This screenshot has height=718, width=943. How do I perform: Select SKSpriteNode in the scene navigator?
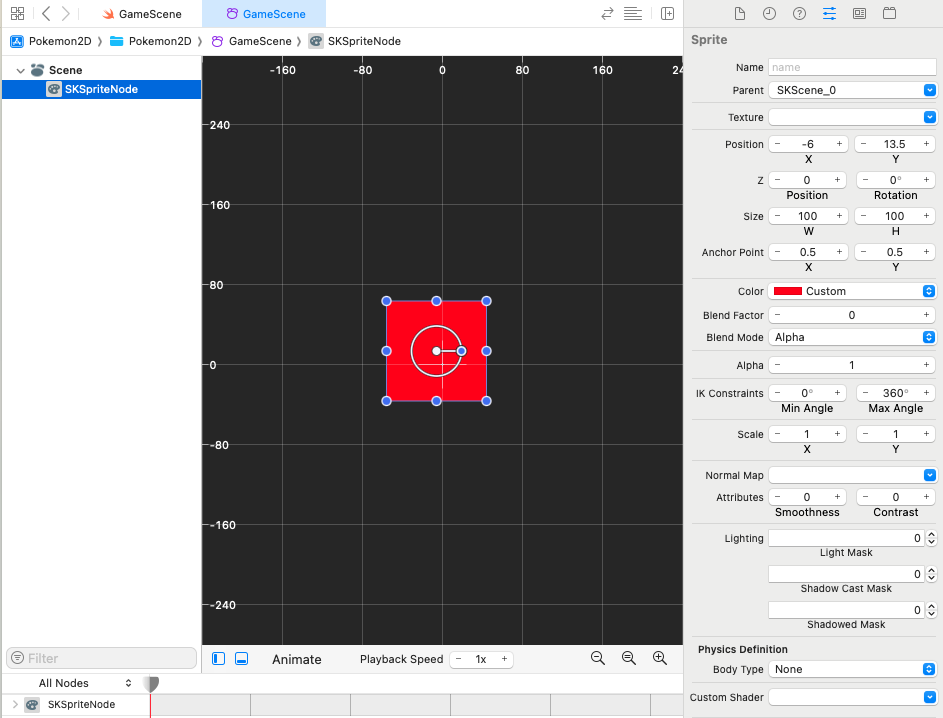[x=100, y=89]
